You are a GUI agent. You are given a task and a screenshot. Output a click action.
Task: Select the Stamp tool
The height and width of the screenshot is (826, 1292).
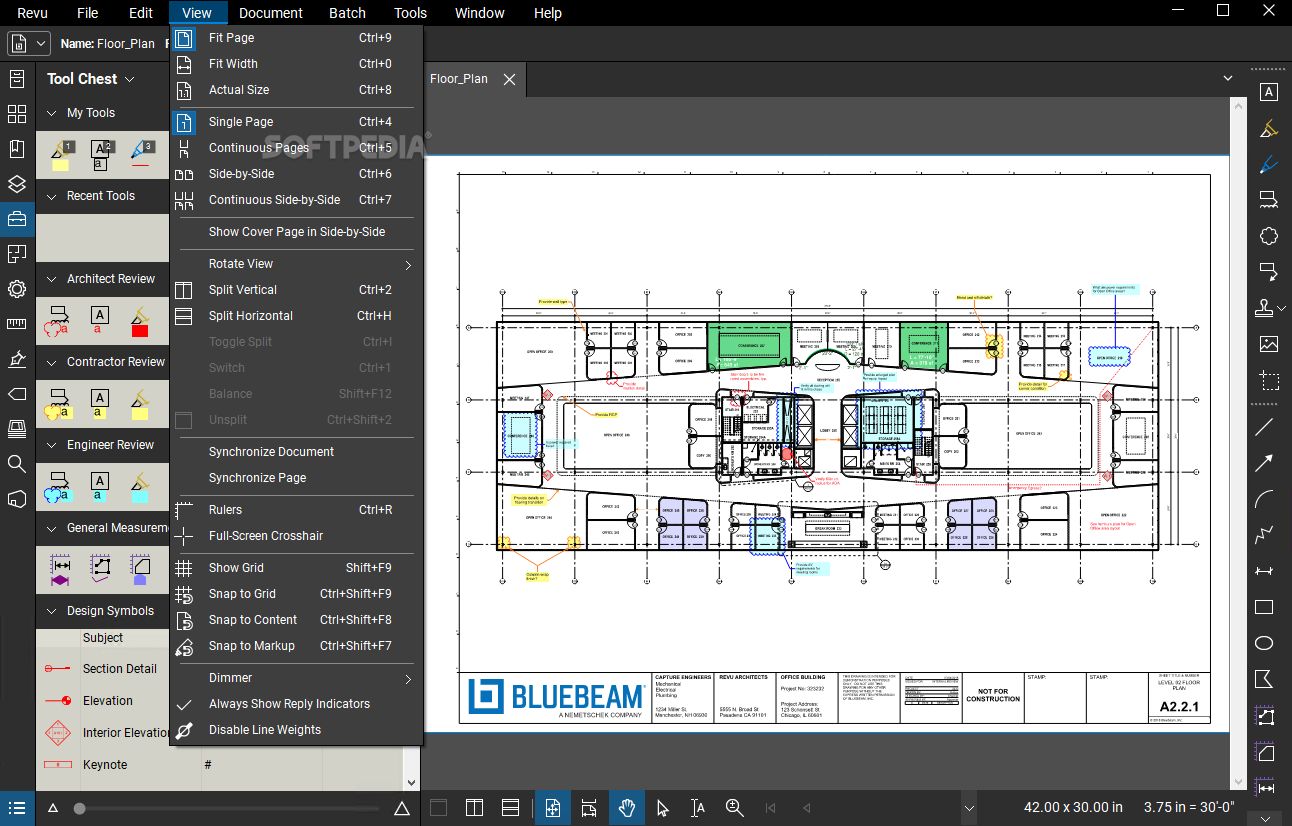[1265, 308]
